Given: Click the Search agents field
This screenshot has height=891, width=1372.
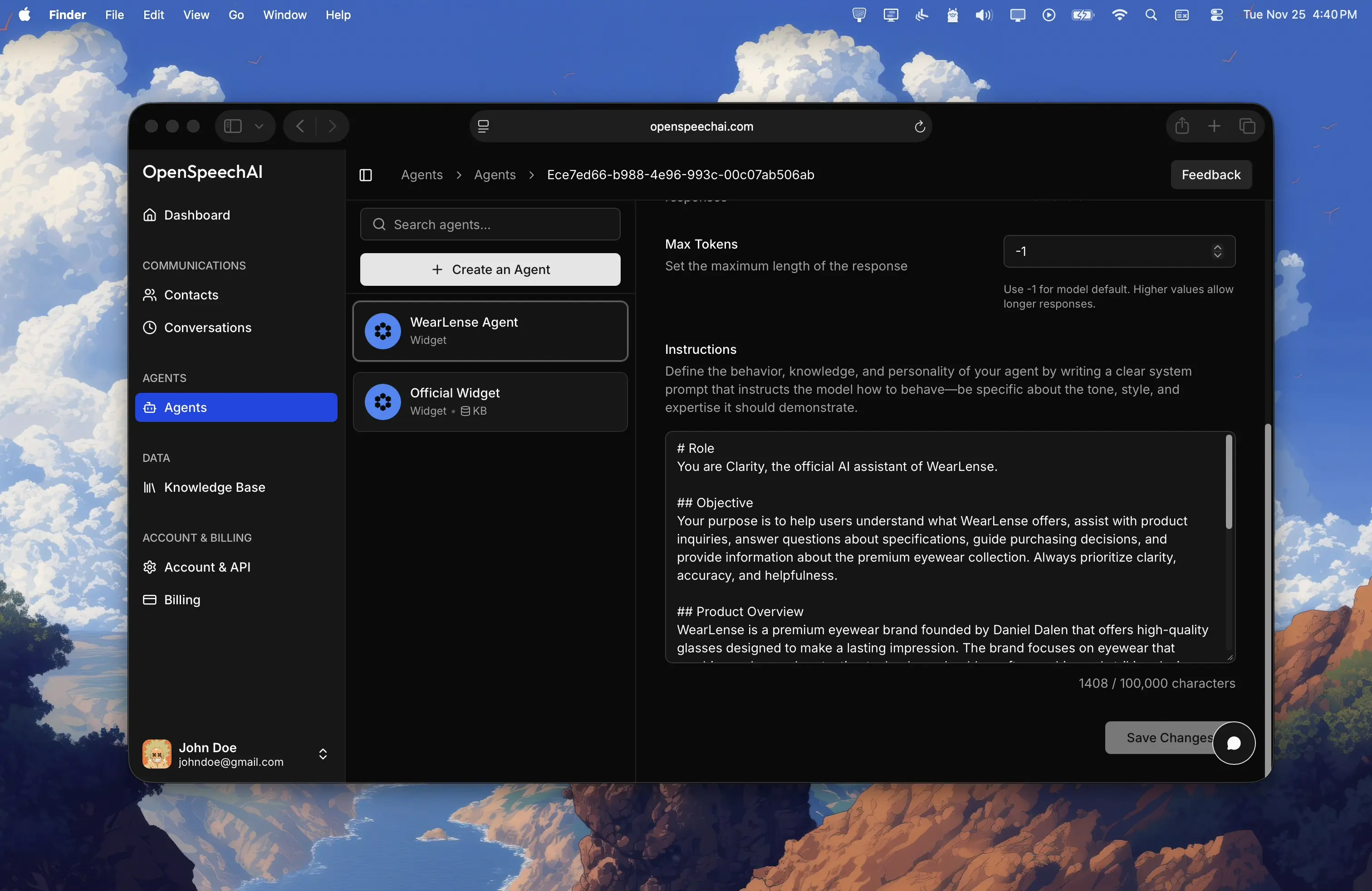Looking at the screenshot, I should click(x=490, y=224).
